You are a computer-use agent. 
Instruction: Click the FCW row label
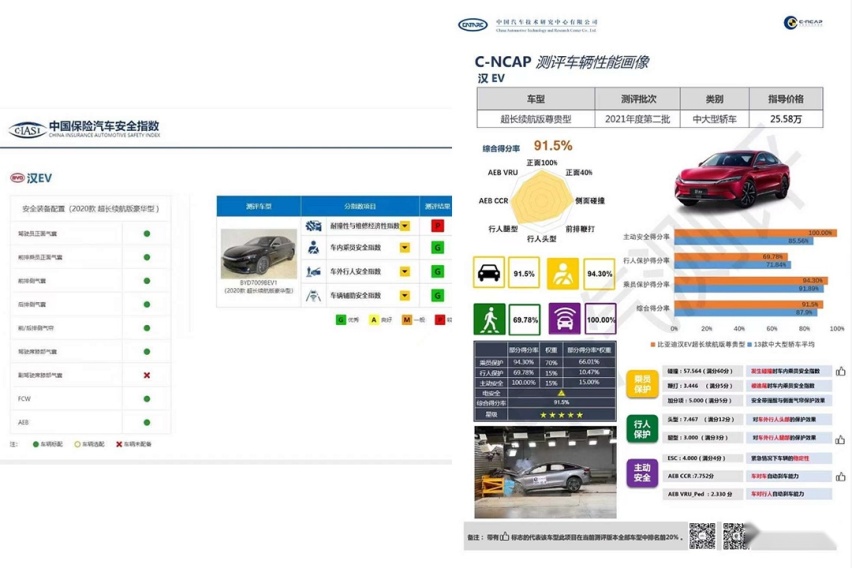24,398
